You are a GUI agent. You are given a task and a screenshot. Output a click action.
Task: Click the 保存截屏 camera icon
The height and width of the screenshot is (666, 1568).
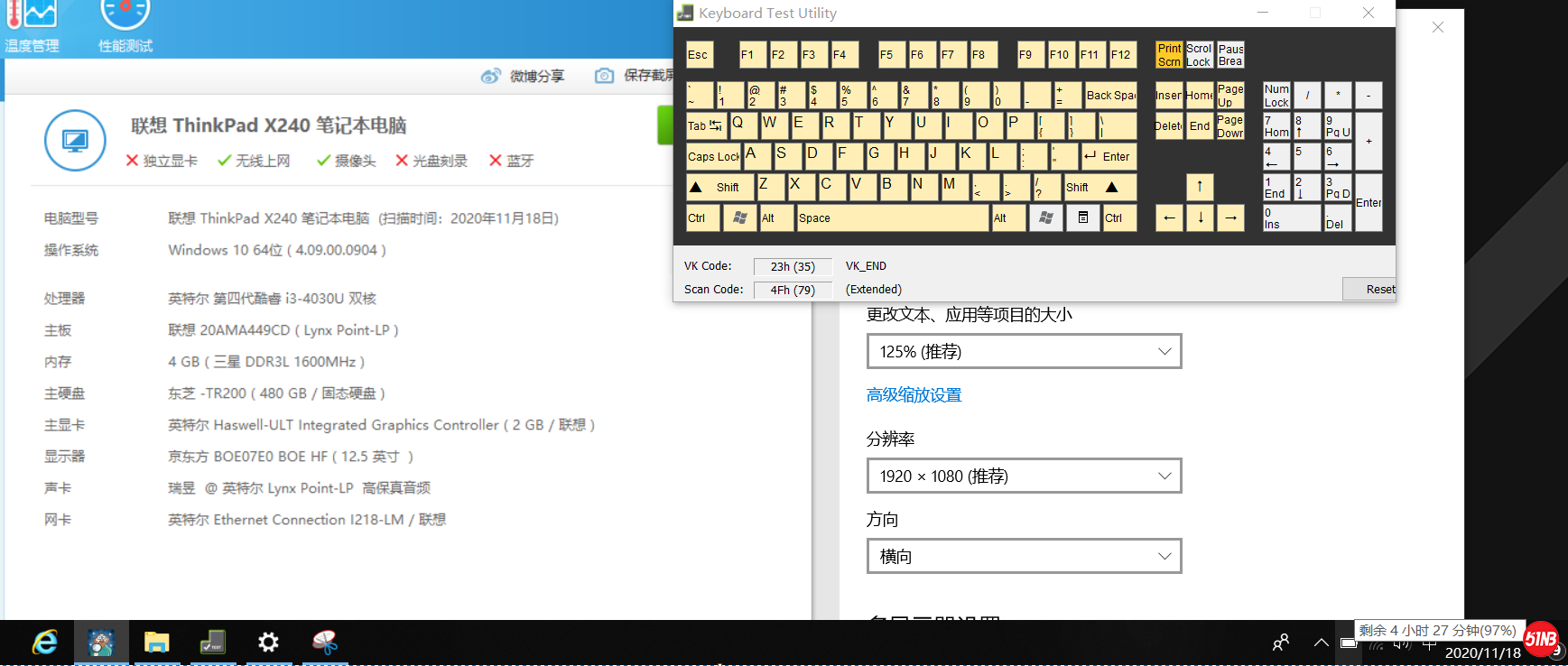[x=604, y=76]
